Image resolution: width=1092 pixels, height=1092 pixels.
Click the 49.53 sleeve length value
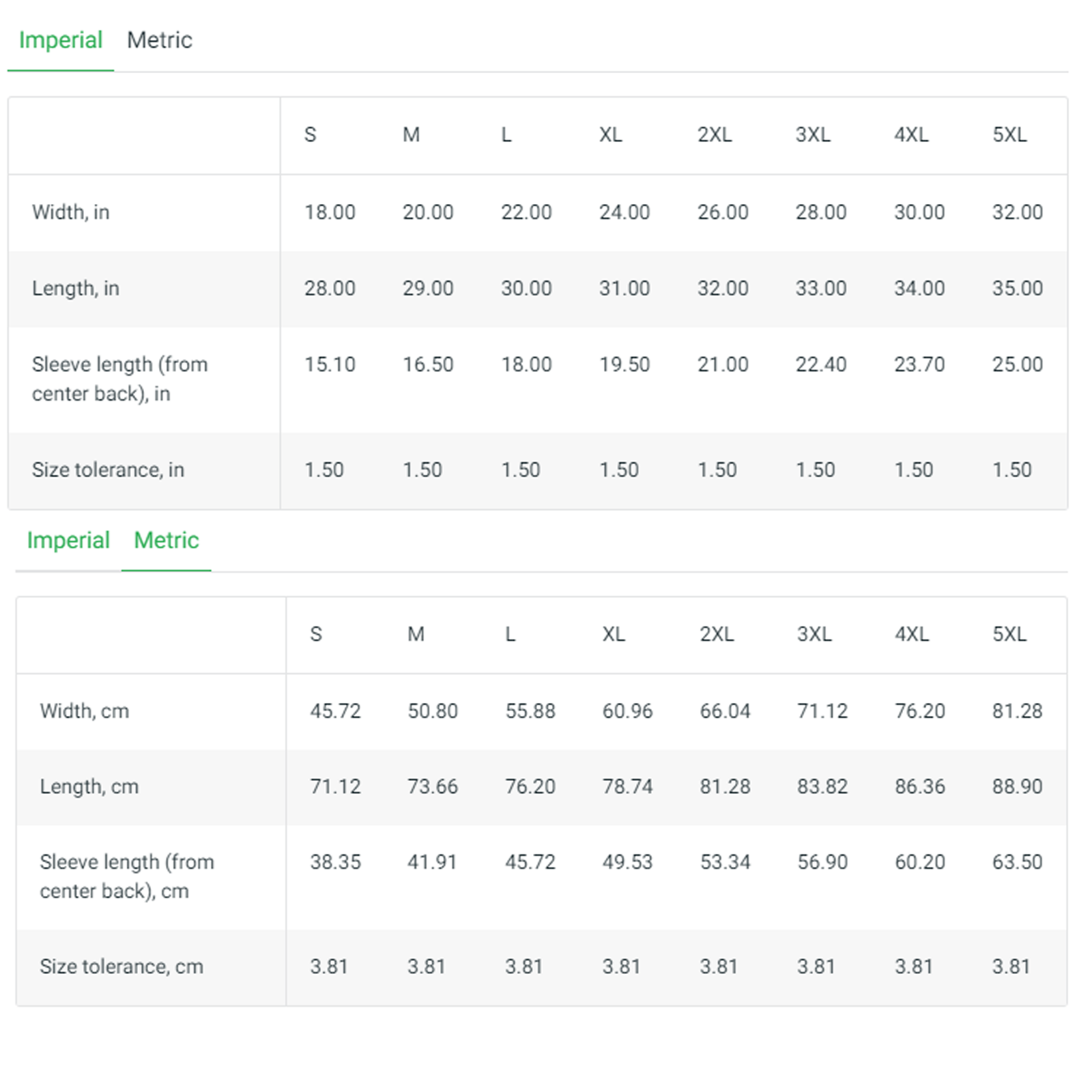[627, 862]
